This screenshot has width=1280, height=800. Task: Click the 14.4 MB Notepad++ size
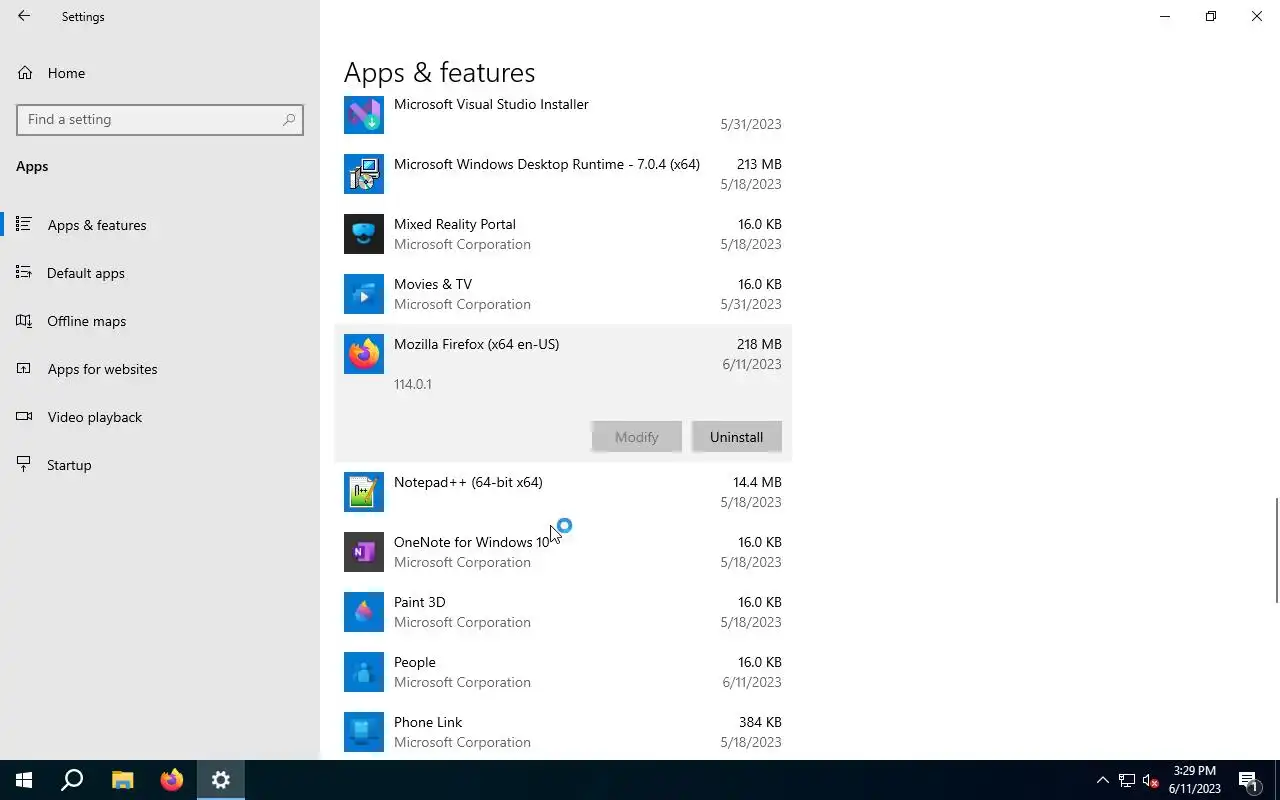tap(757, 482)
